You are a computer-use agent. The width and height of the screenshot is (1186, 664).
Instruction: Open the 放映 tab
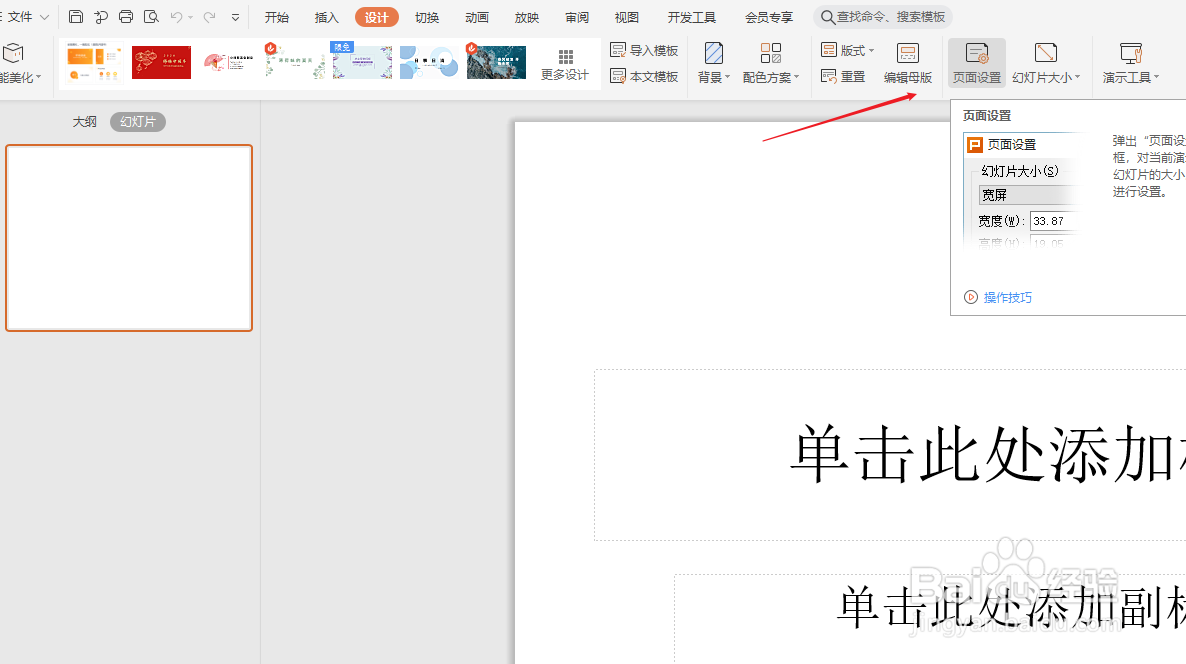click(x=526, y=17)
